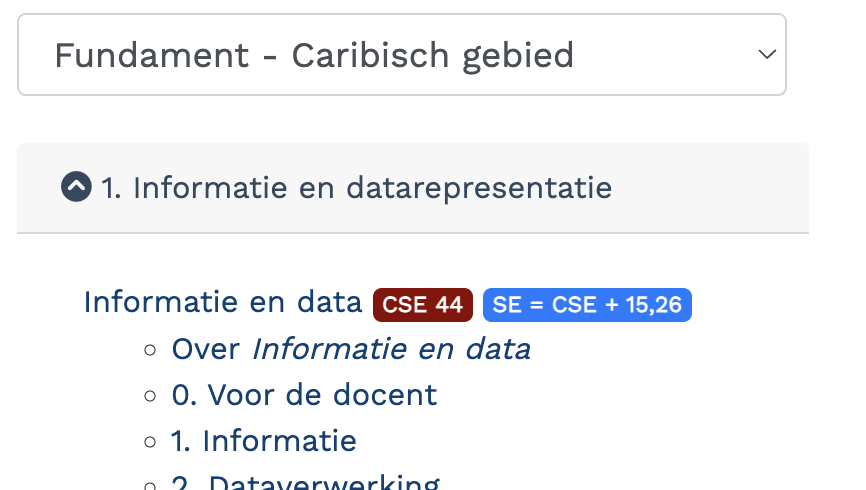This screenshot has height=490, width=866.
Task: Open the "Informatie en data" module link
Action: click(222, 302)
